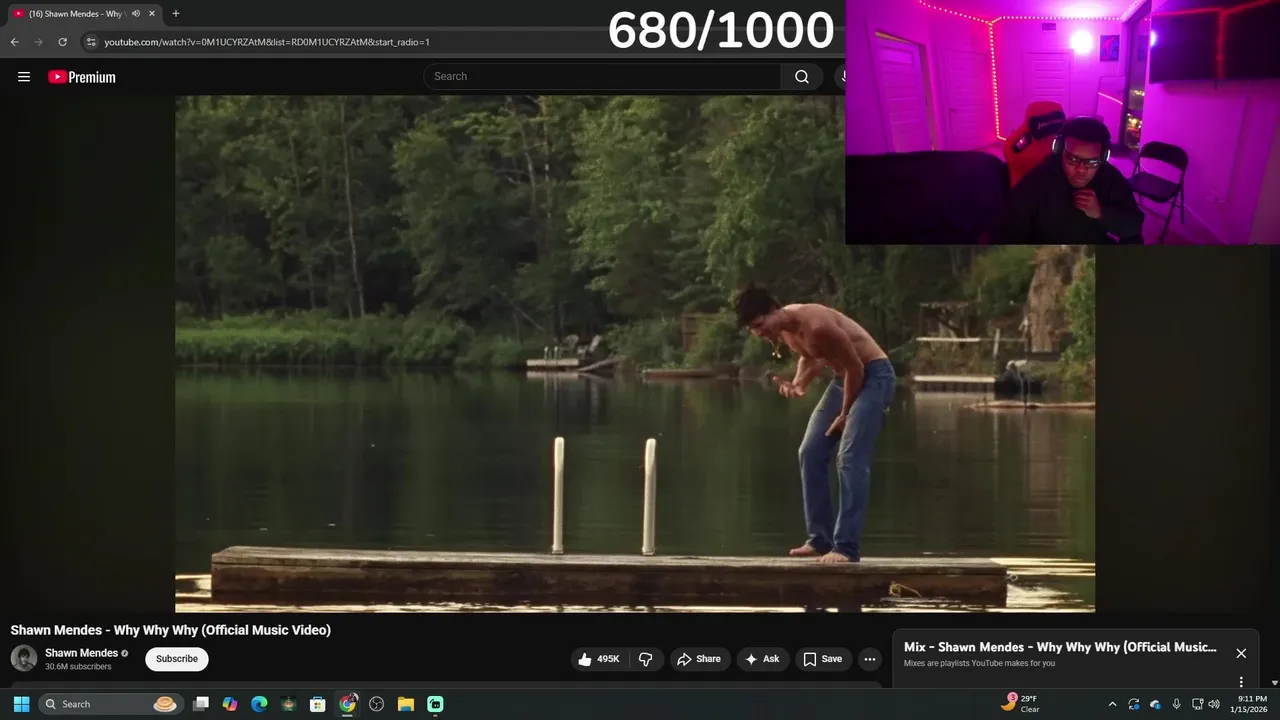Open sync refresh tray icon
The width and height of the screenshot is (1280, 720).
click(x=1134, y=704)
